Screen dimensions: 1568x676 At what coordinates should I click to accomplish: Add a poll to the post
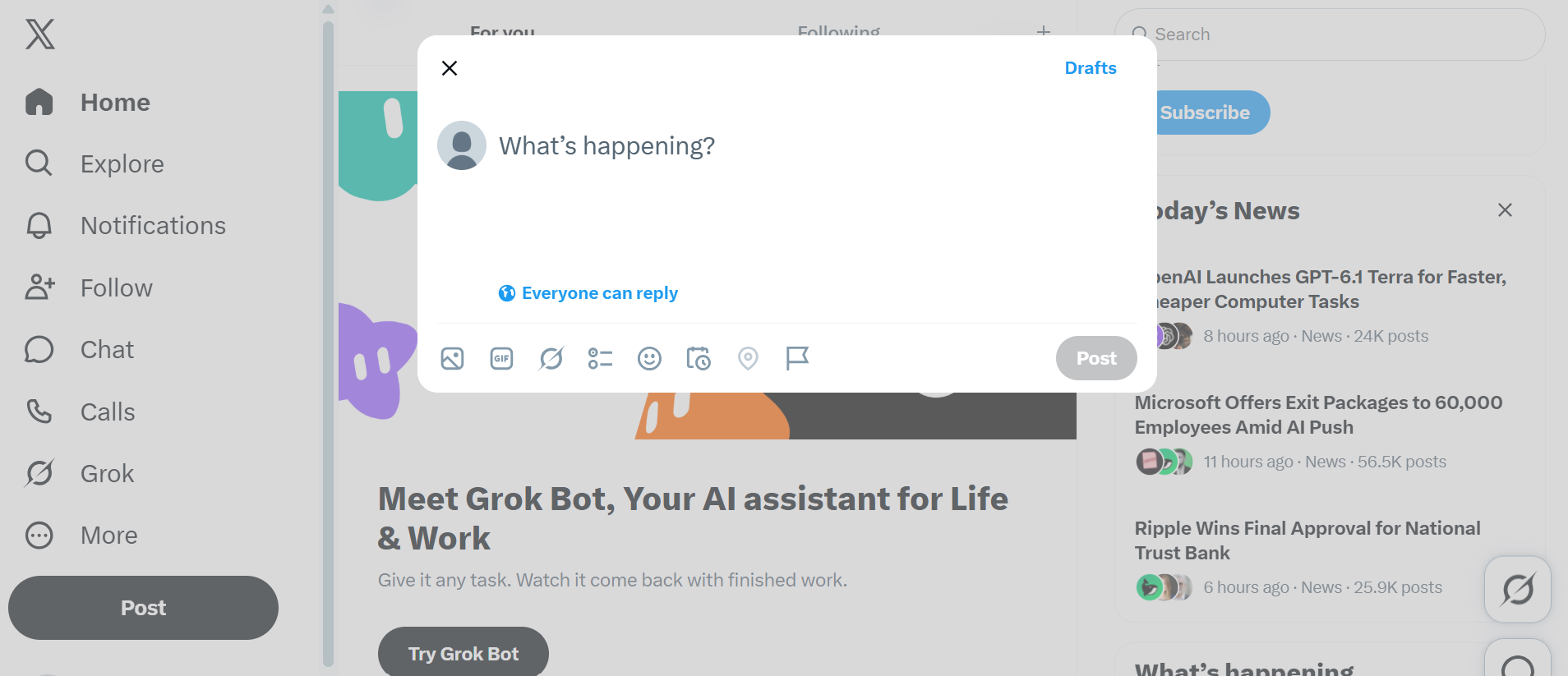pos(600,359)
